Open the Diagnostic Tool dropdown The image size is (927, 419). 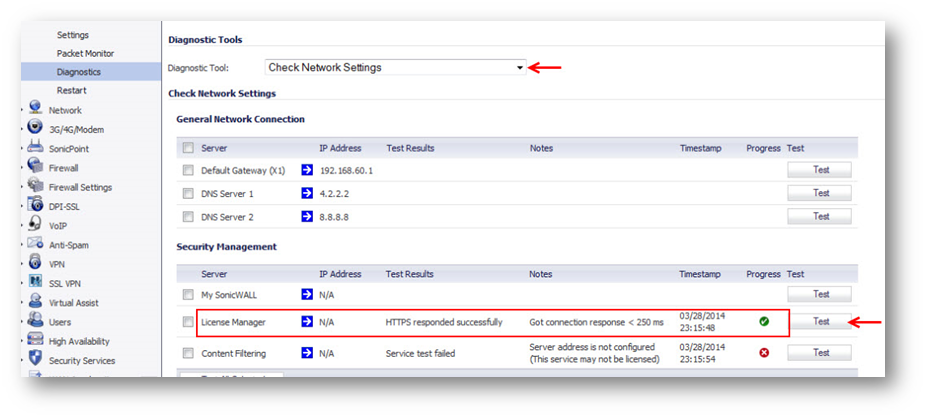click(x=396, y=68)
